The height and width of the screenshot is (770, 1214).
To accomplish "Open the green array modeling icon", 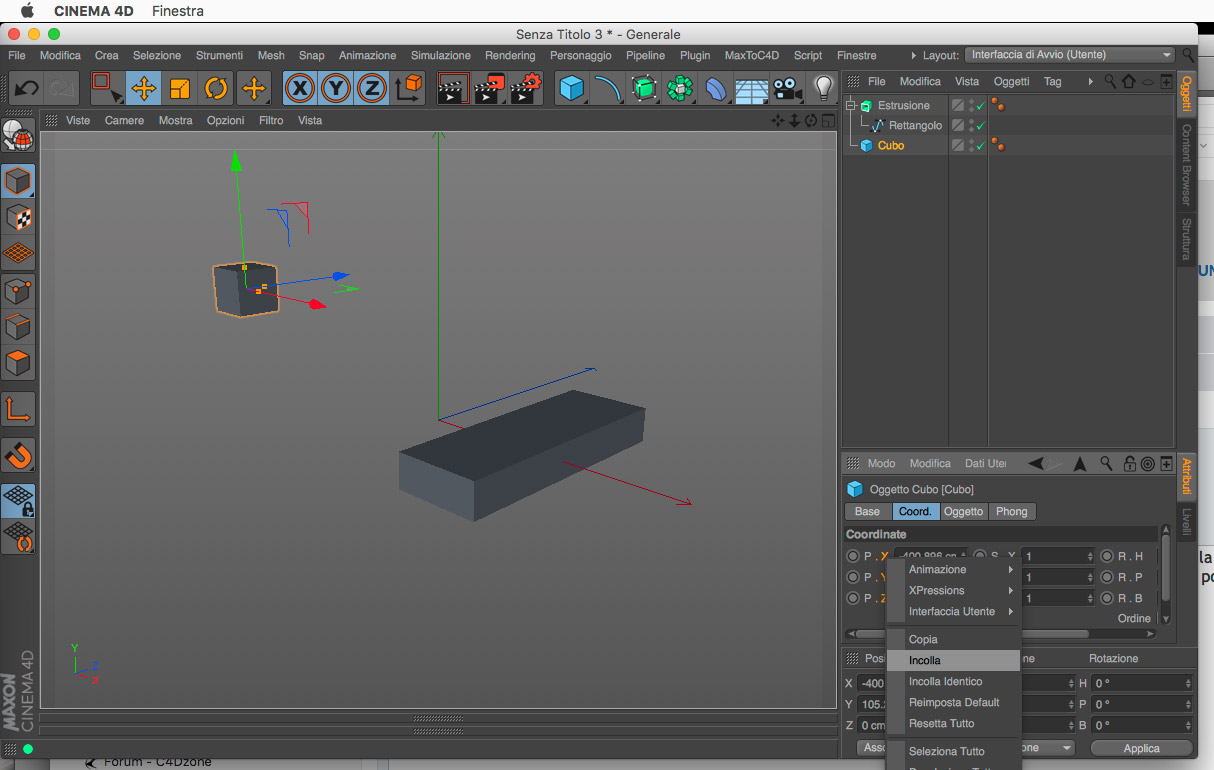I will point(681,88).
